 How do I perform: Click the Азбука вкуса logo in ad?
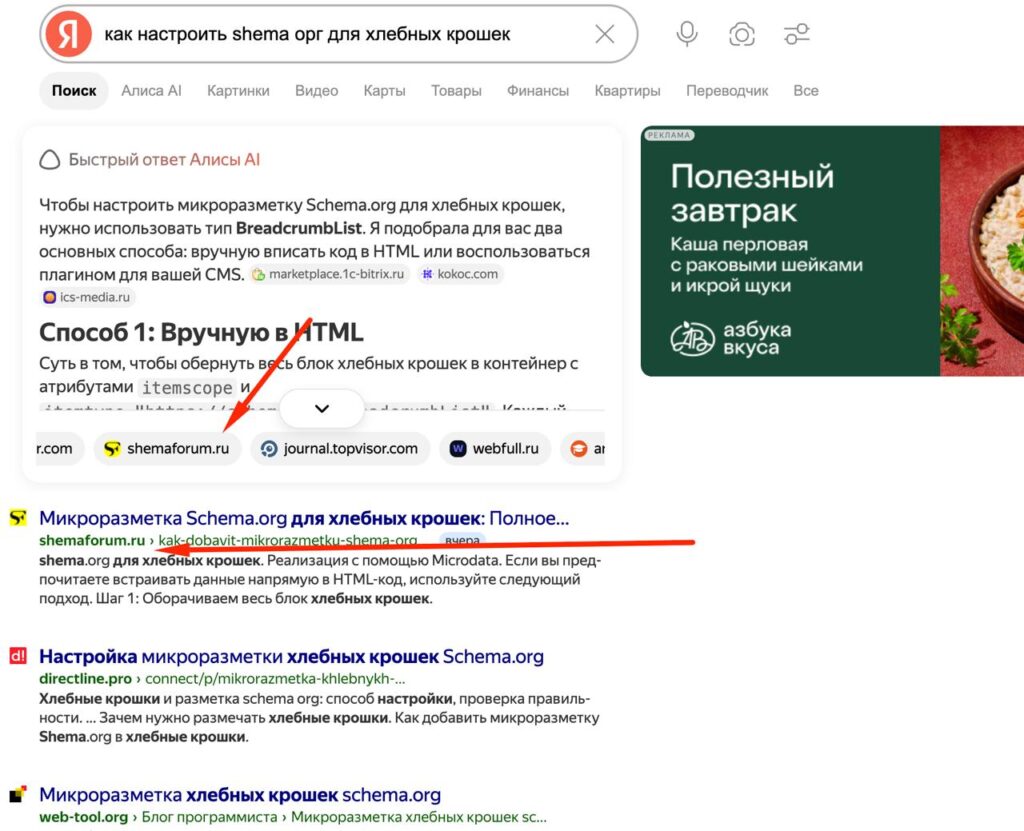731,338
